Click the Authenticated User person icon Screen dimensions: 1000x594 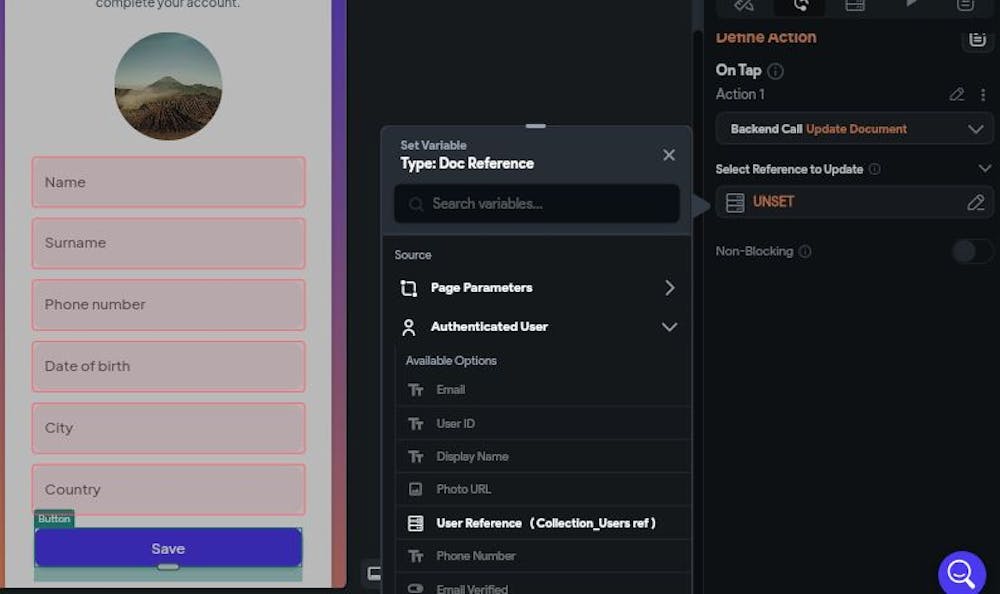tap(409, 327)
